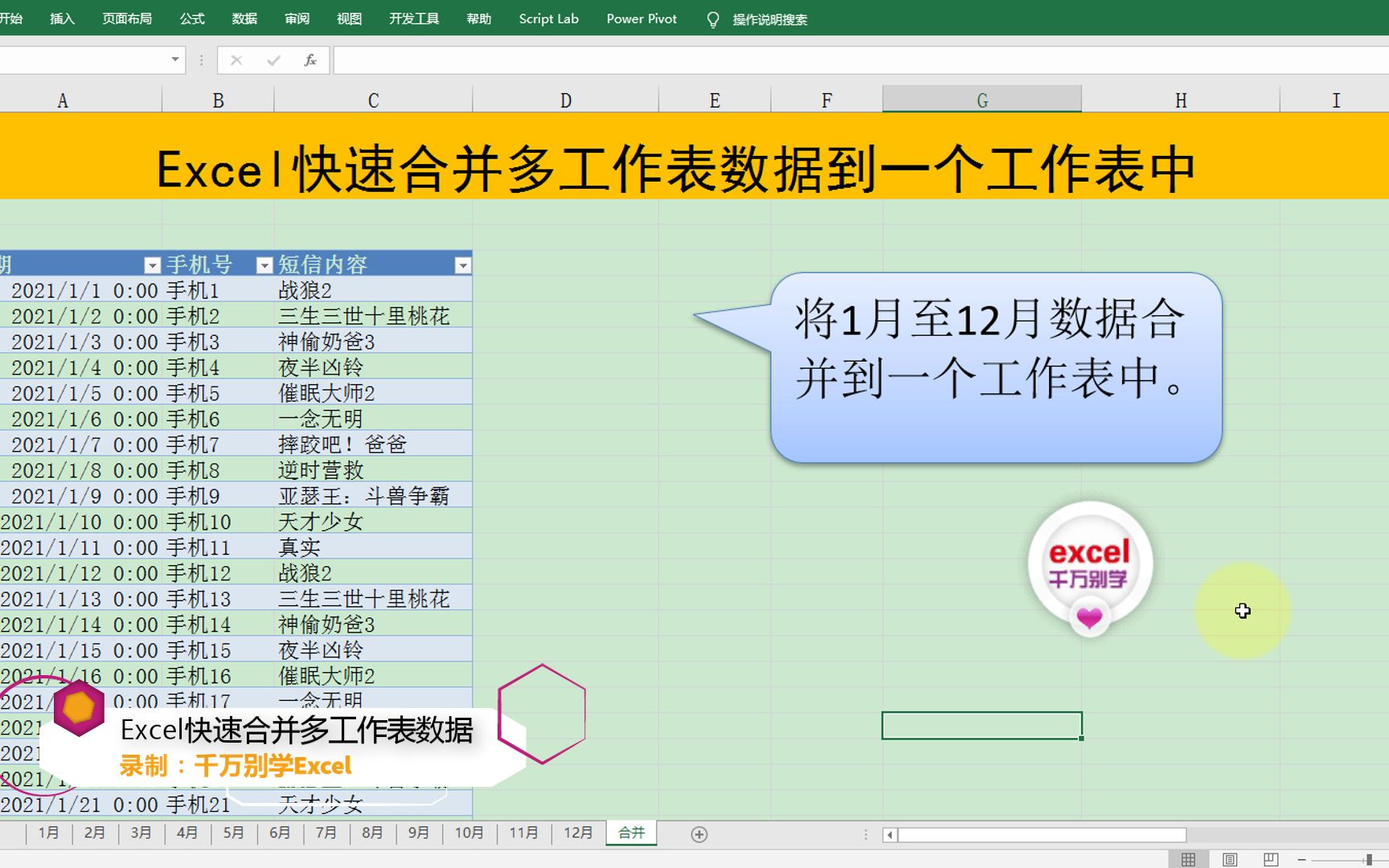
Task: Switch to Page Break Preview in the status bar
Action: (1271, 859)
